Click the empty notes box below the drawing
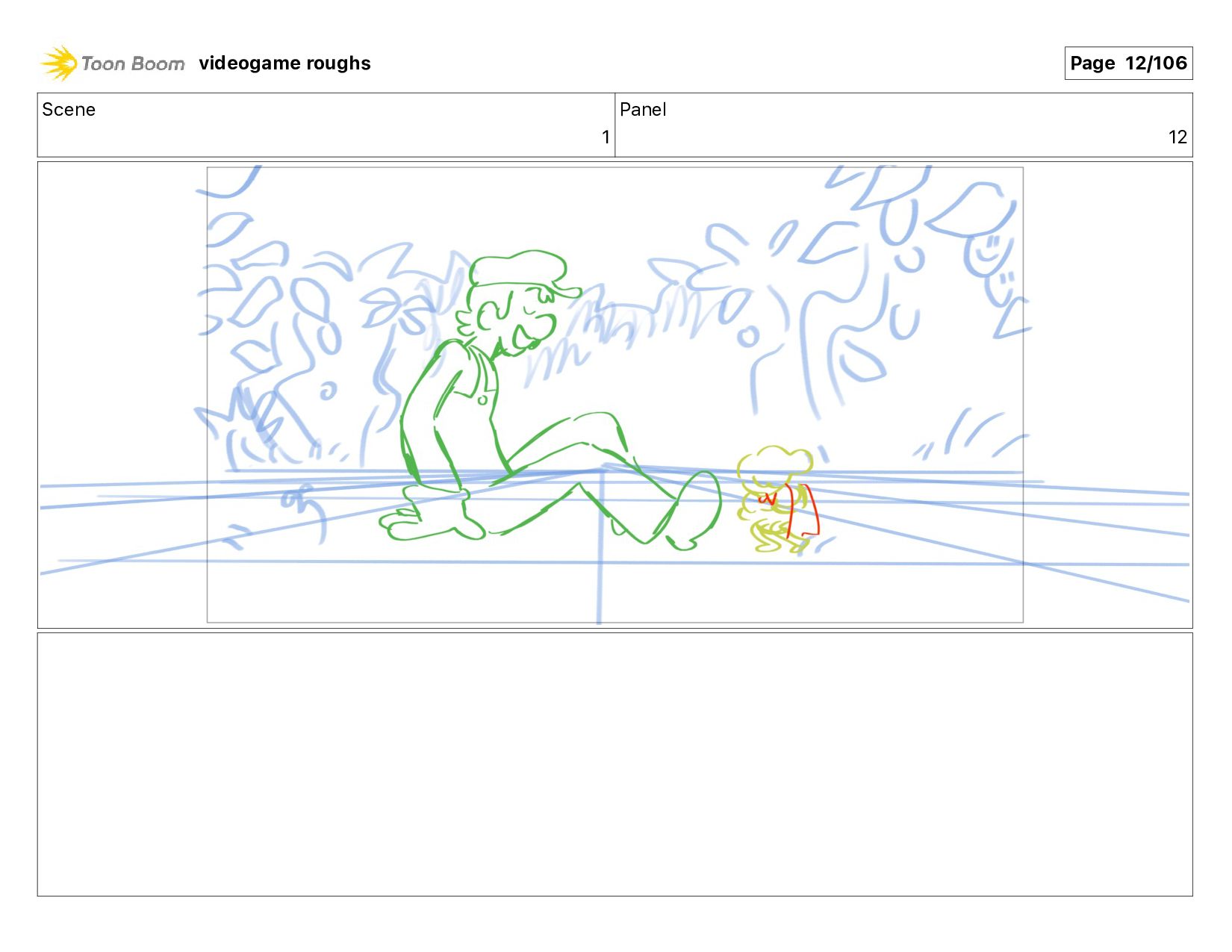This screenshot has width=1232, height=952. 615,765
